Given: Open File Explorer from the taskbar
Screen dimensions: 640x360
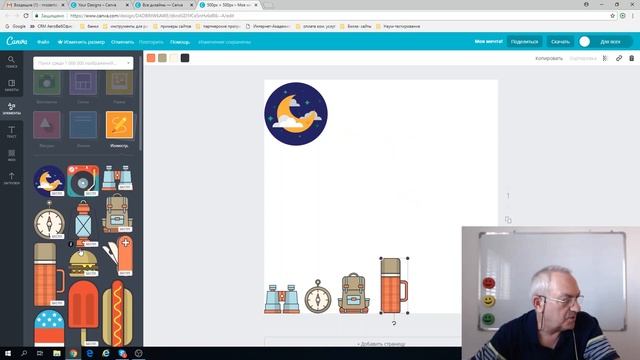Looking at the screenshot, I should [x=57, y=353].
